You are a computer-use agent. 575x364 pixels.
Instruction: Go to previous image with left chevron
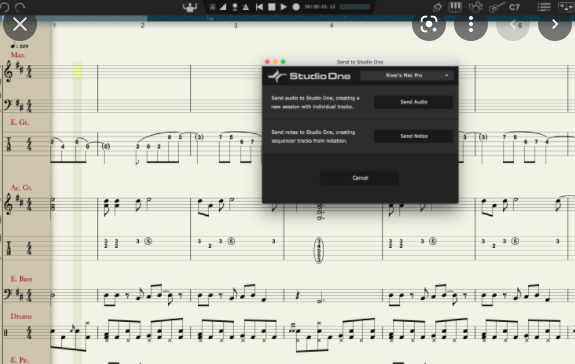[513, 25]
